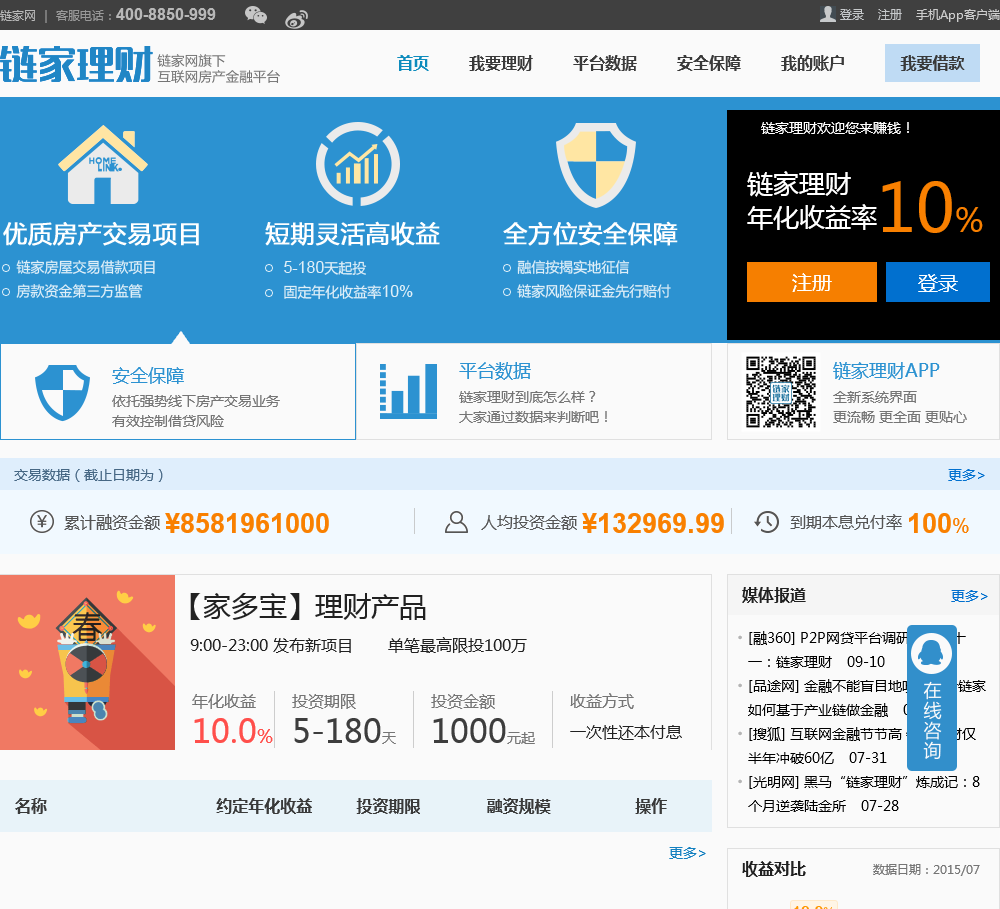The height and width of the screenshot is (909, 1000).
Task: Click 短期灵活高收益 heading
Action: (352, 234)
